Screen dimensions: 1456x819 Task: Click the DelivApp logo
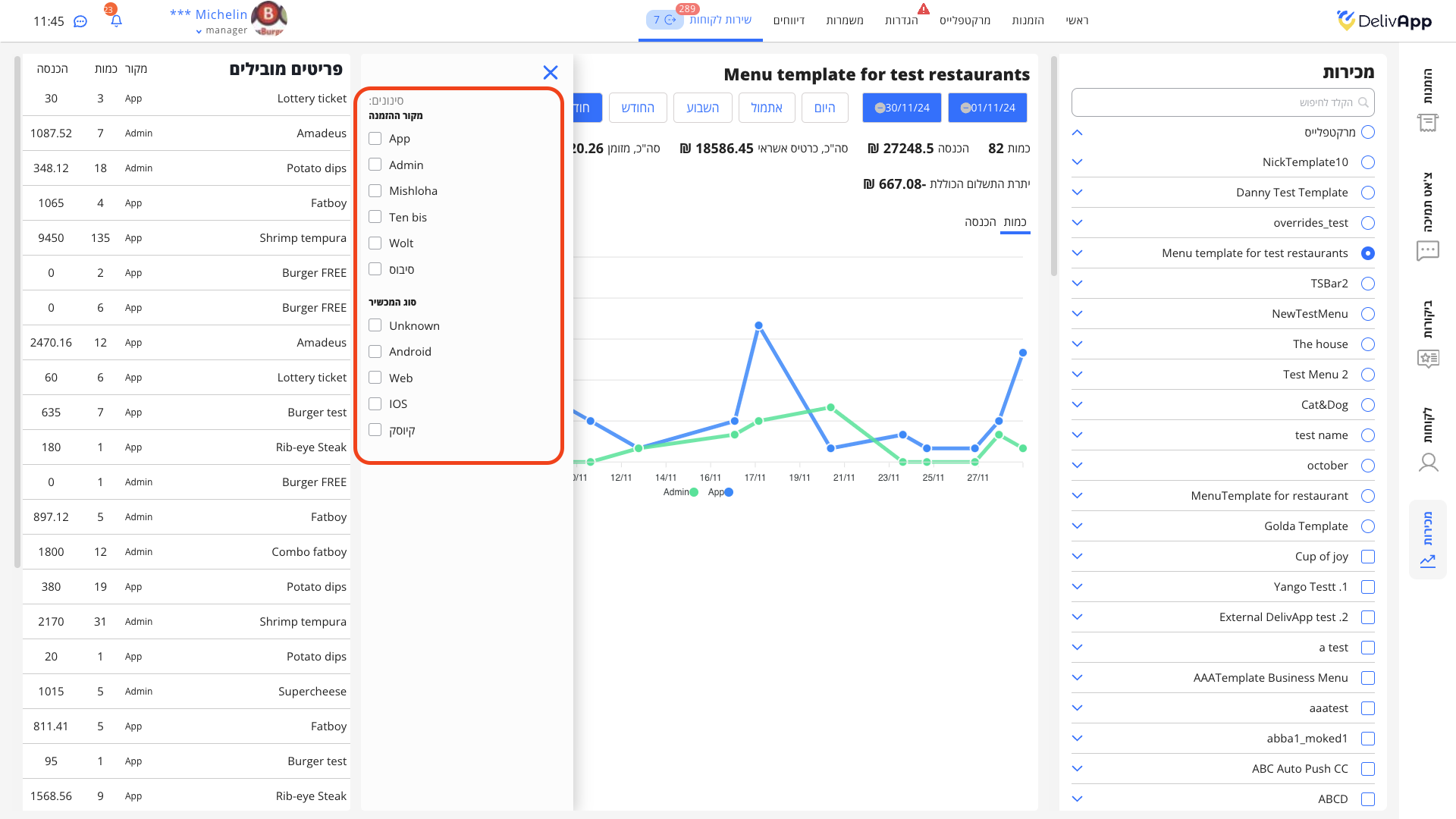tap(1384, 20)
